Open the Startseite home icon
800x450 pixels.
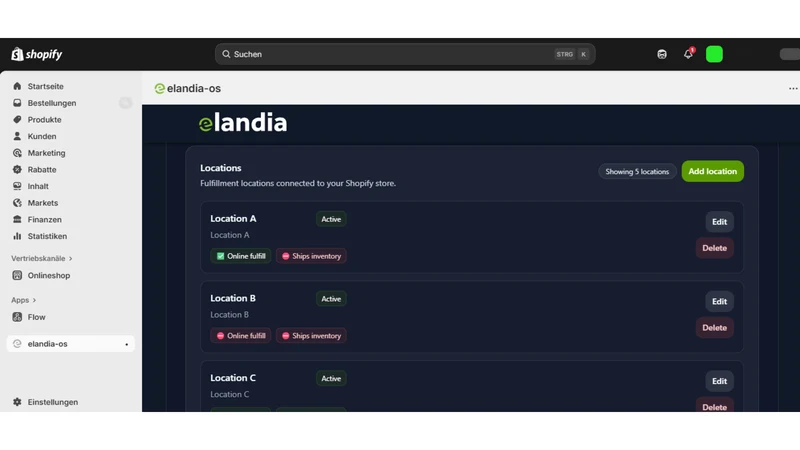17,86
